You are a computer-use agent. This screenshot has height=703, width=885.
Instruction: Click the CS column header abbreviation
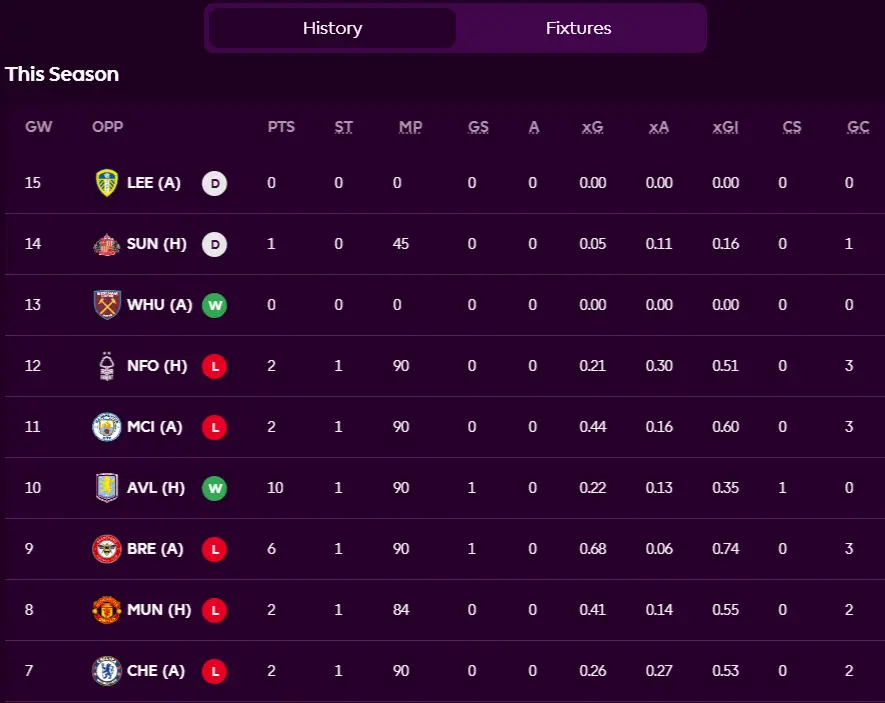tap(791, 127)
